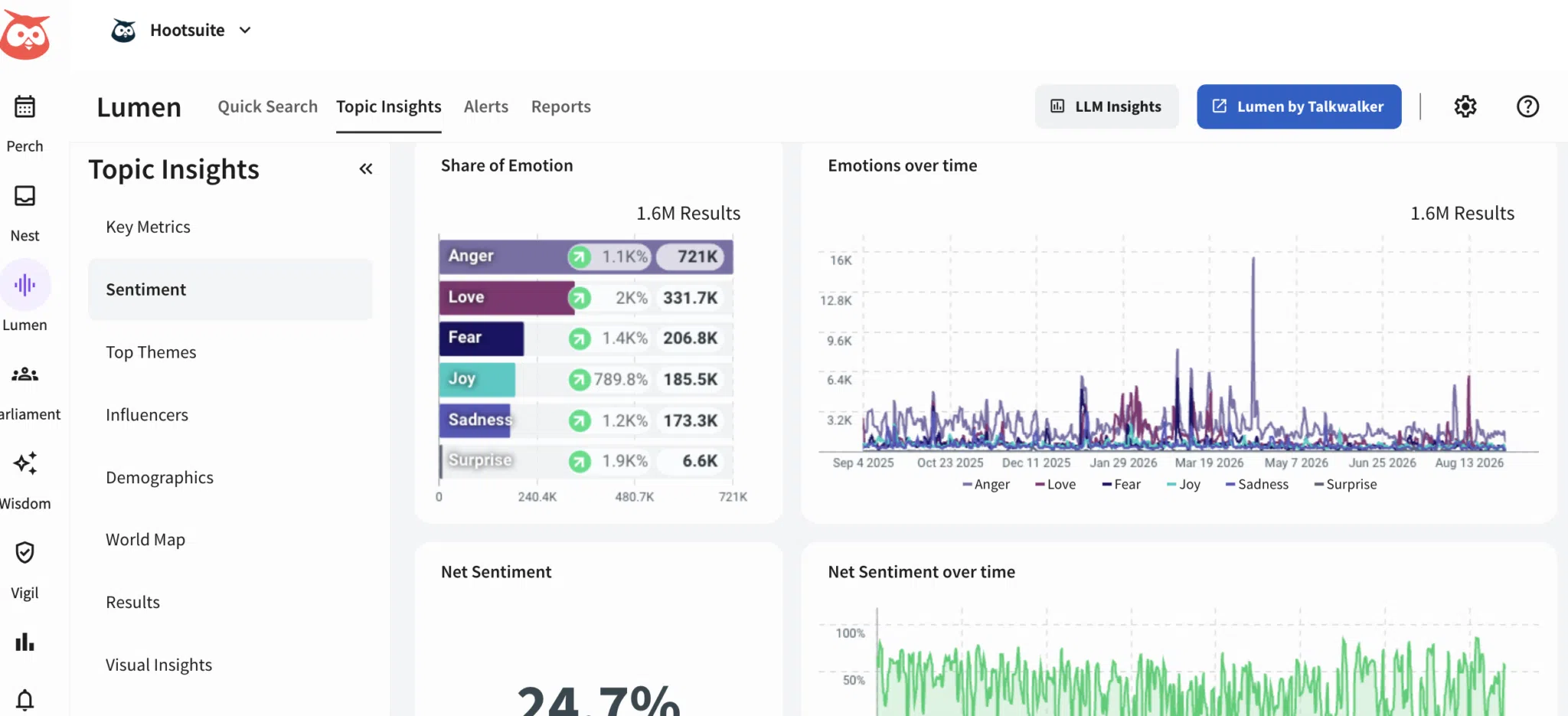Click the Hootsuite account owl avatar
The image size is (1568, 716).
click(x=123, y=31)
